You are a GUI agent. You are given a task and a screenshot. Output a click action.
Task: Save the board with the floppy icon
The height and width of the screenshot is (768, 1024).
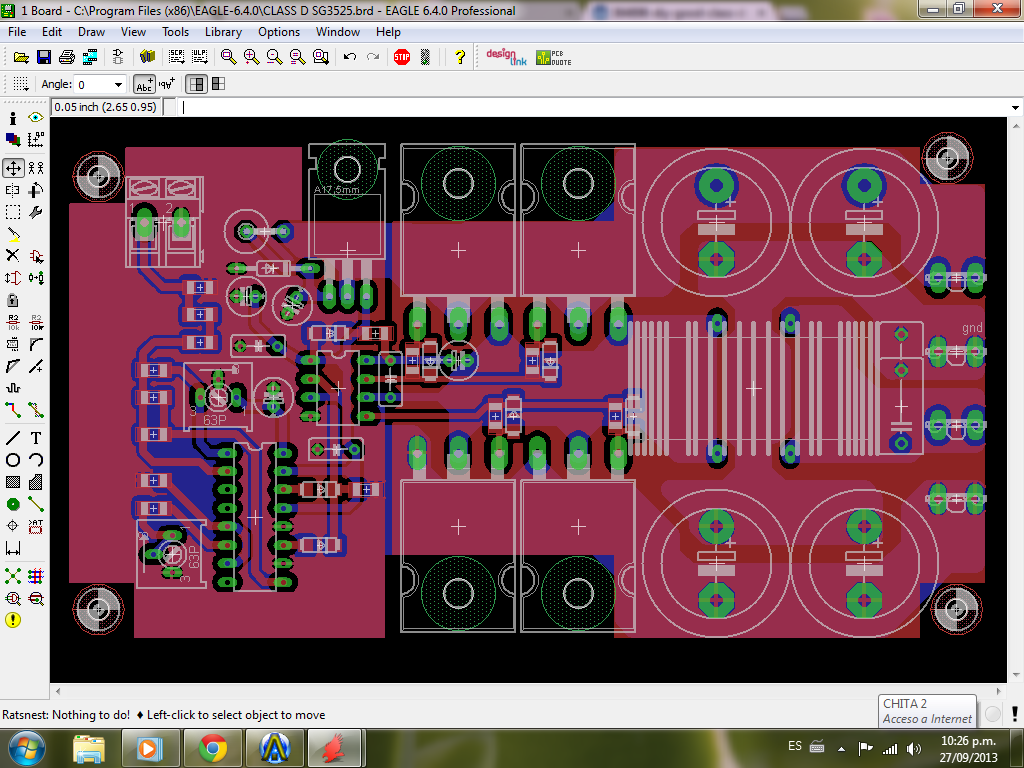click(x=44, y=57)
